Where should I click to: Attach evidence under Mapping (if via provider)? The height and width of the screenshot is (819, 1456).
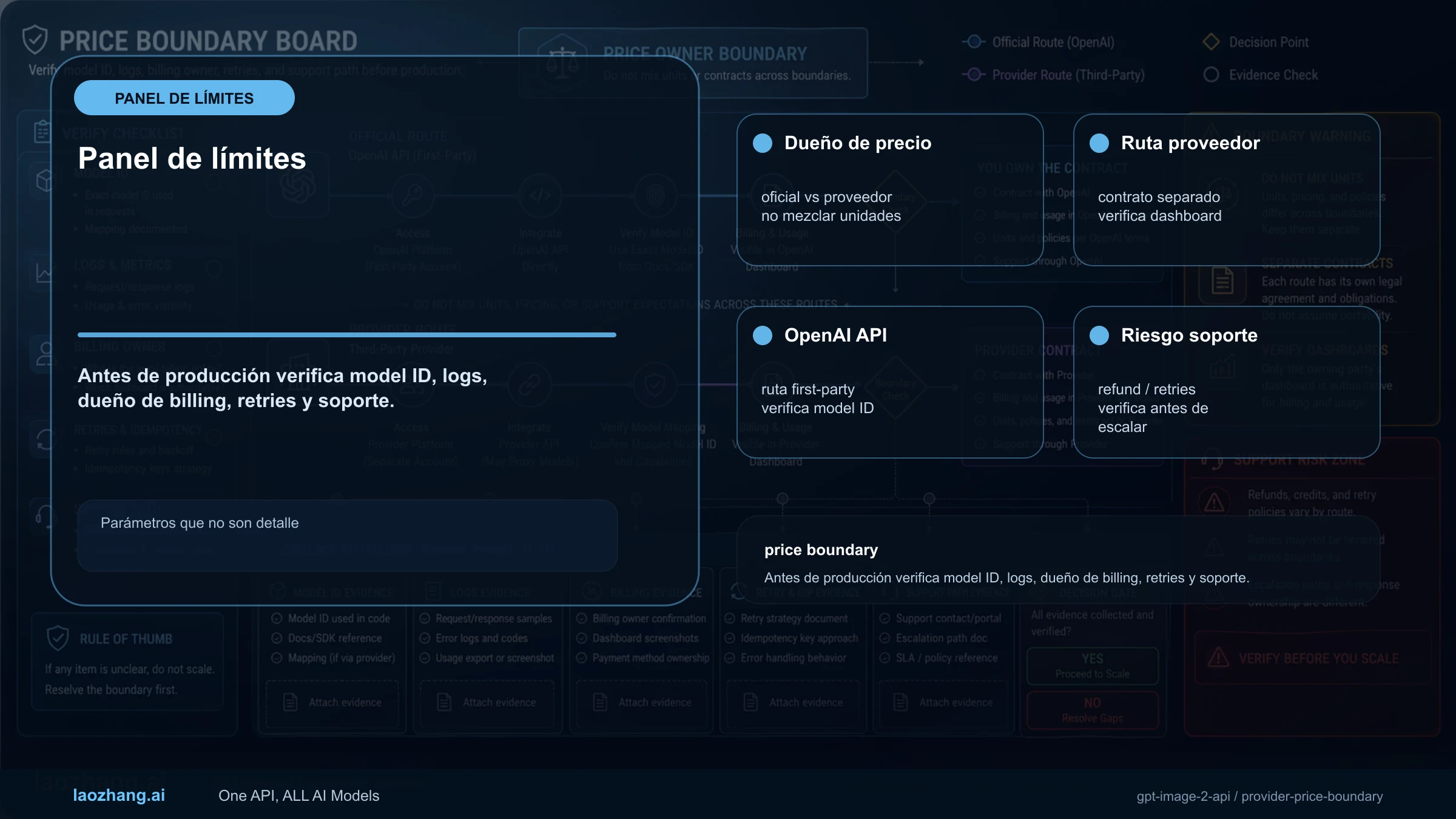tap(332, 703)
